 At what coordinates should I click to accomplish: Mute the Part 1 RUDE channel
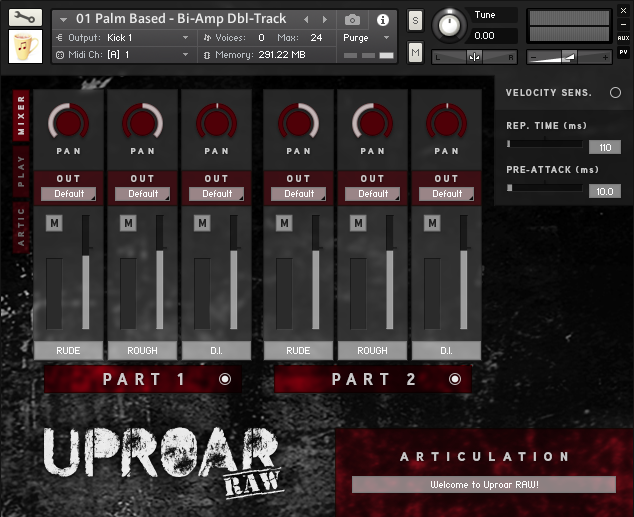point(54,223)
